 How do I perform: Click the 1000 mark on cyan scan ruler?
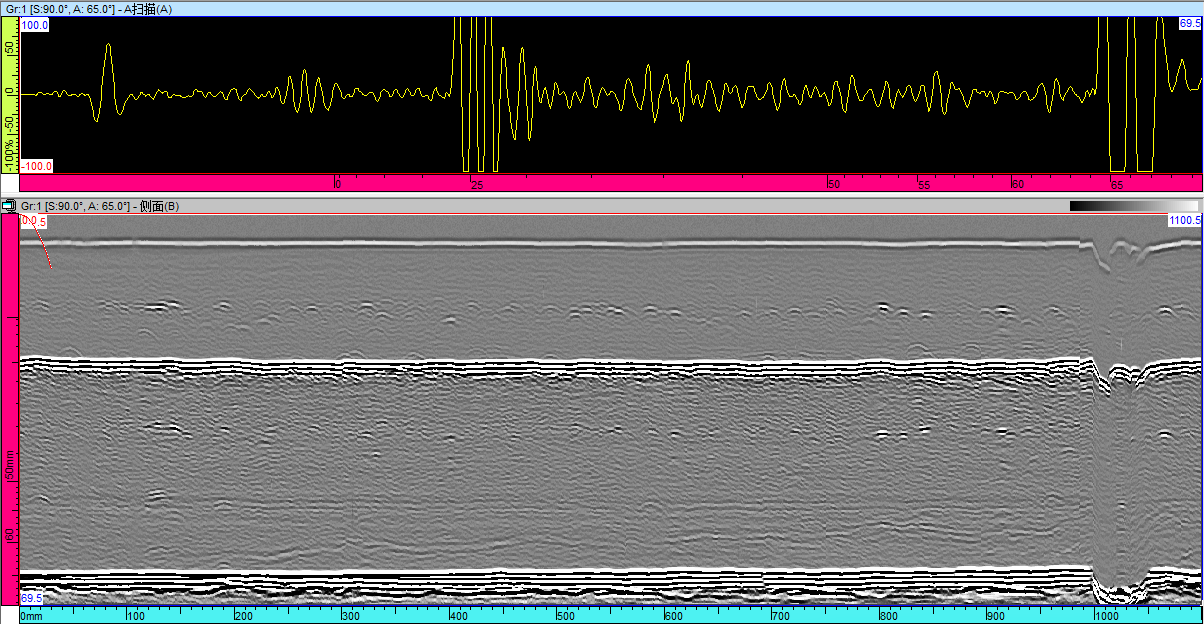[x=1105, y=616]
